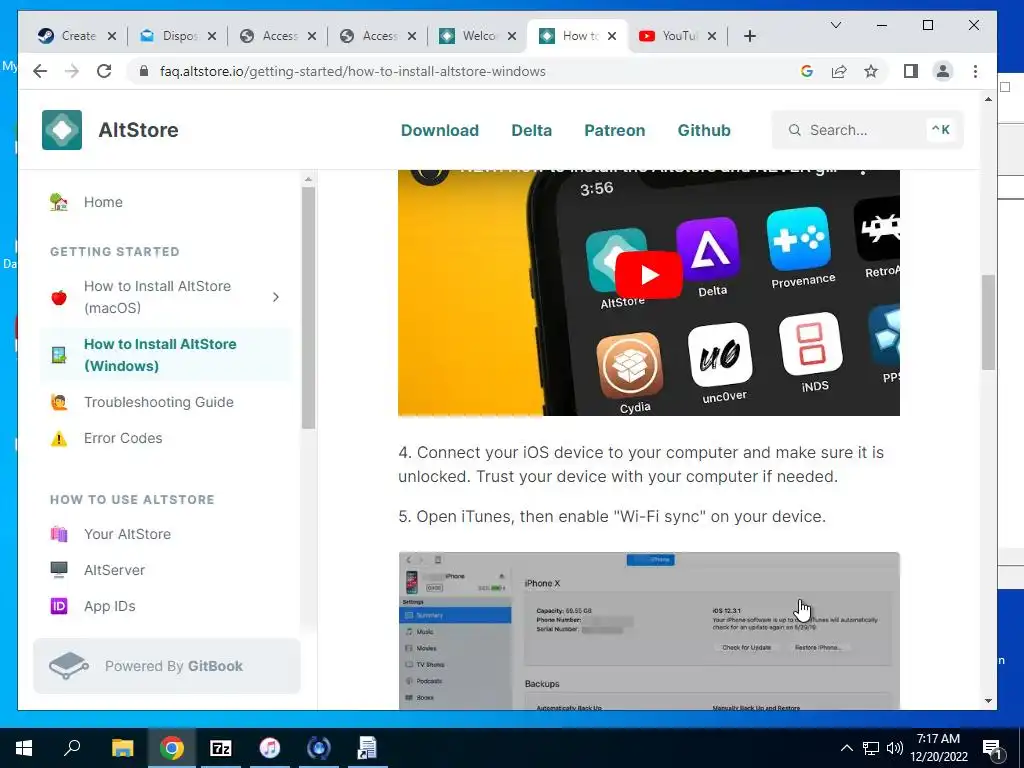Screen dimensions: 1024x768
Task: Bookmark this page with star icon
Action: pyautogui.click(x=871, y=71)
